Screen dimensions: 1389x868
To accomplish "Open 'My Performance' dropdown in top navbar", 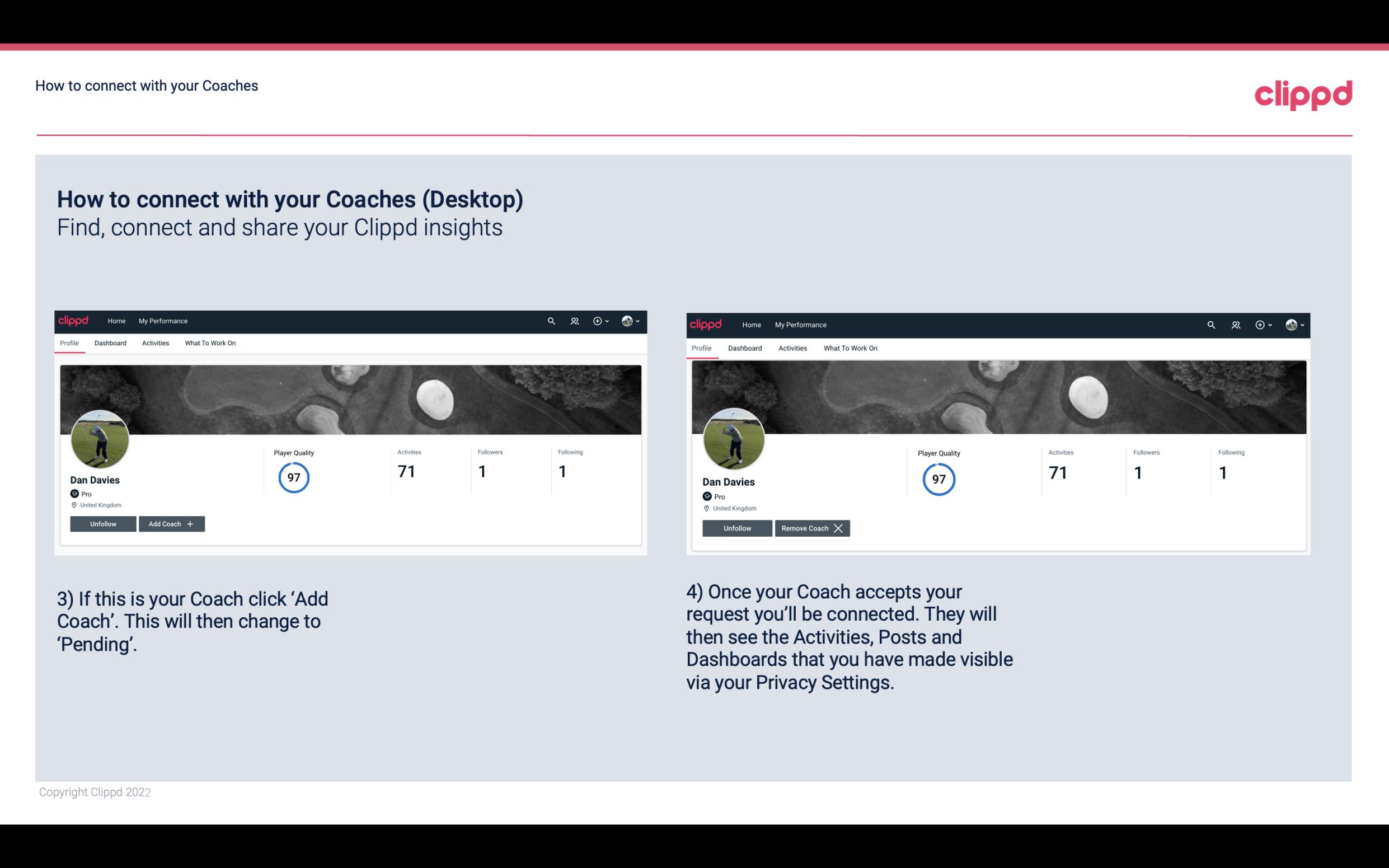I will click(x=163, y=320).
